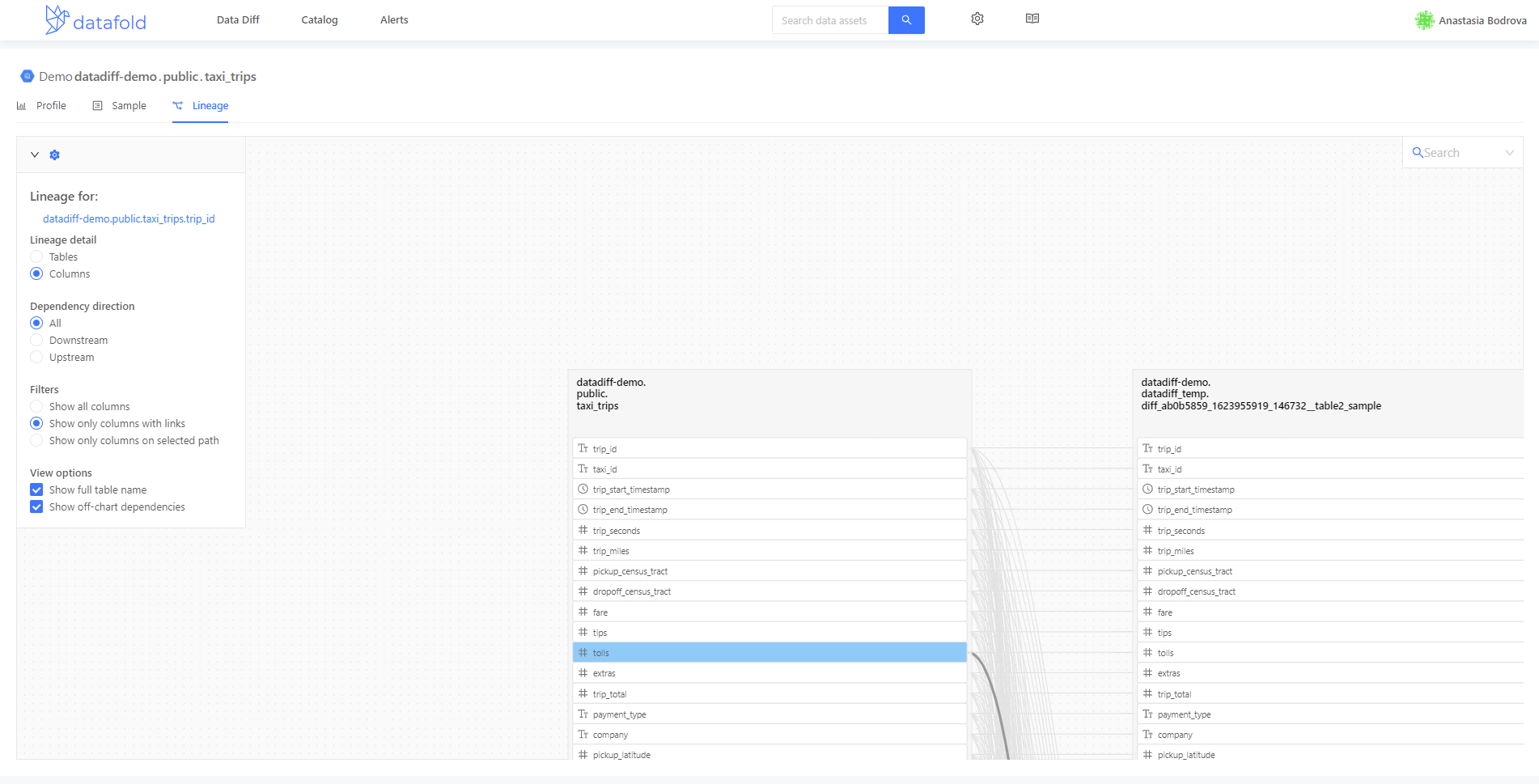Select taxi_trips trip_end_timestamp column
The width and height of the screenshot is (1539, 784).
(x=769, y=509)
